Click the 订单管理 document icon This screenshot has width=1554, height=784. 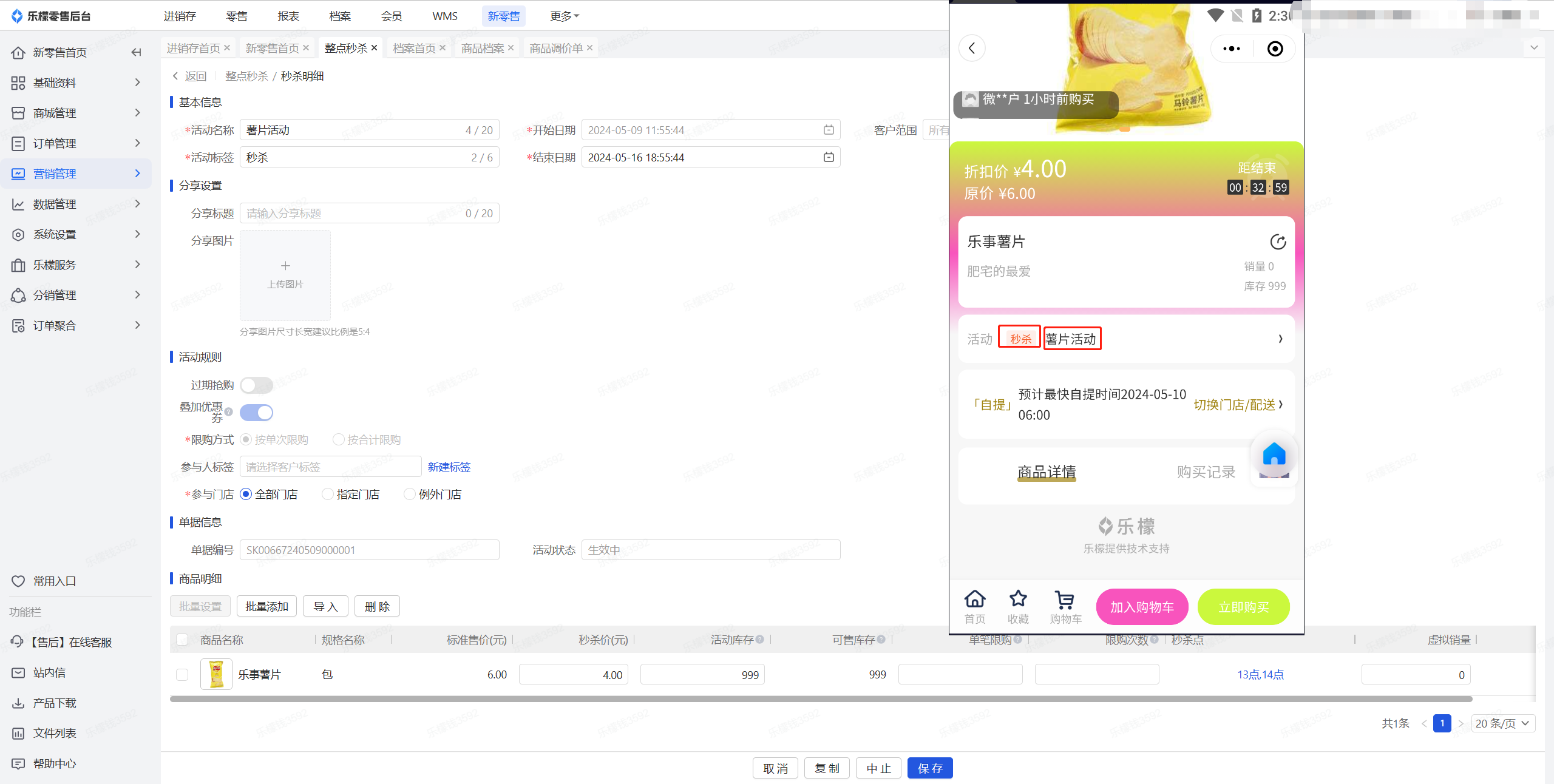click(18, 144)
